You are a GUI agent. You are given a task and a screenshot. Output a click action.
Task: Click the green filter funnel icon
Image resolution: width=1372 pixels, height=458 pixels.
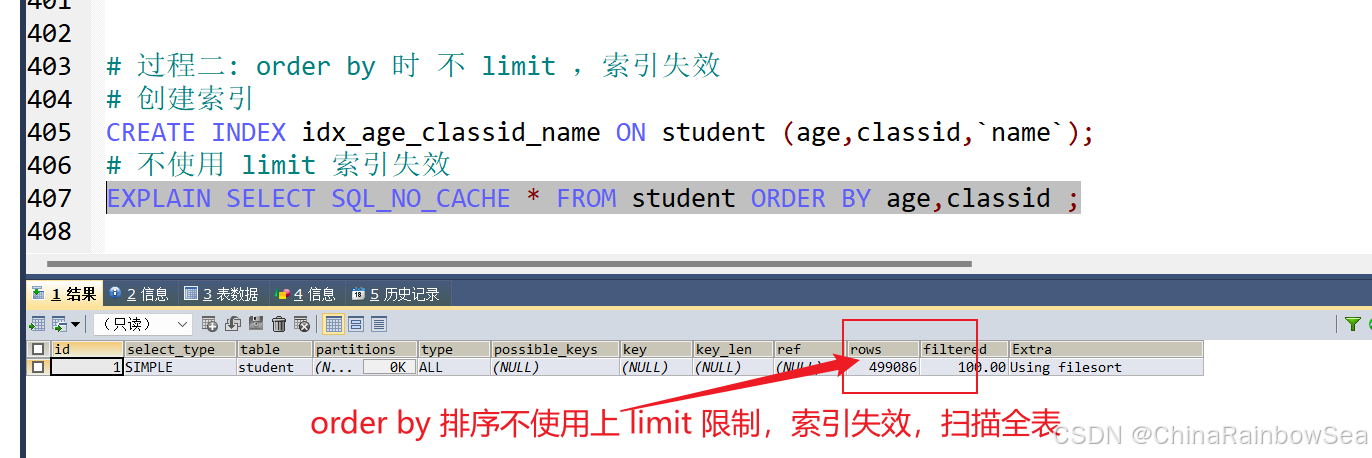[x=1352, y=324]
